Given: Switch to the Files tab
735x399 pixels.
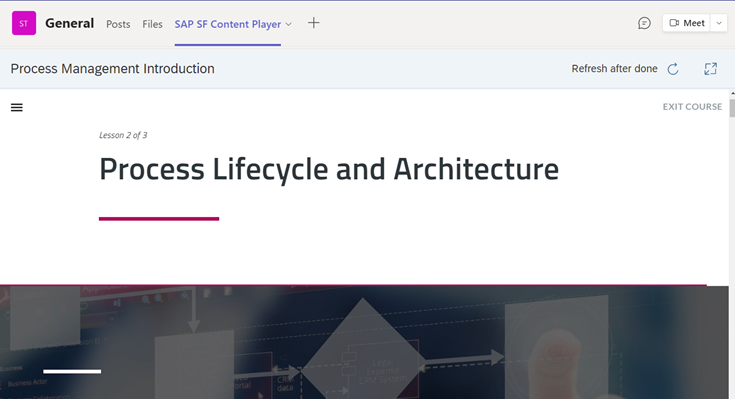Looking at the screenshot, I should [152, 24].
